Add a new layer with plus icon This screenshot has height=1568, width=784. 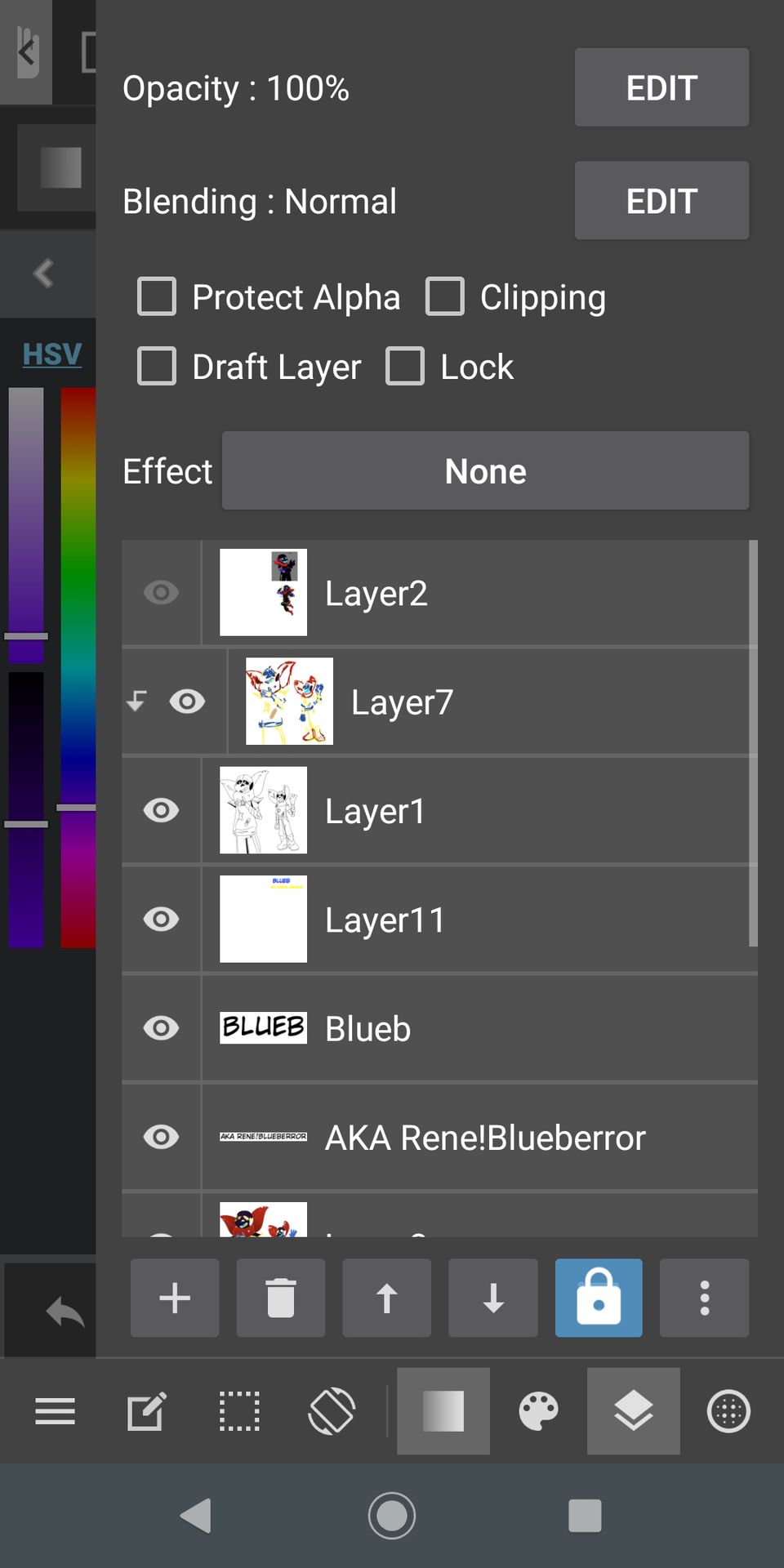click(x=175, y=1298)
